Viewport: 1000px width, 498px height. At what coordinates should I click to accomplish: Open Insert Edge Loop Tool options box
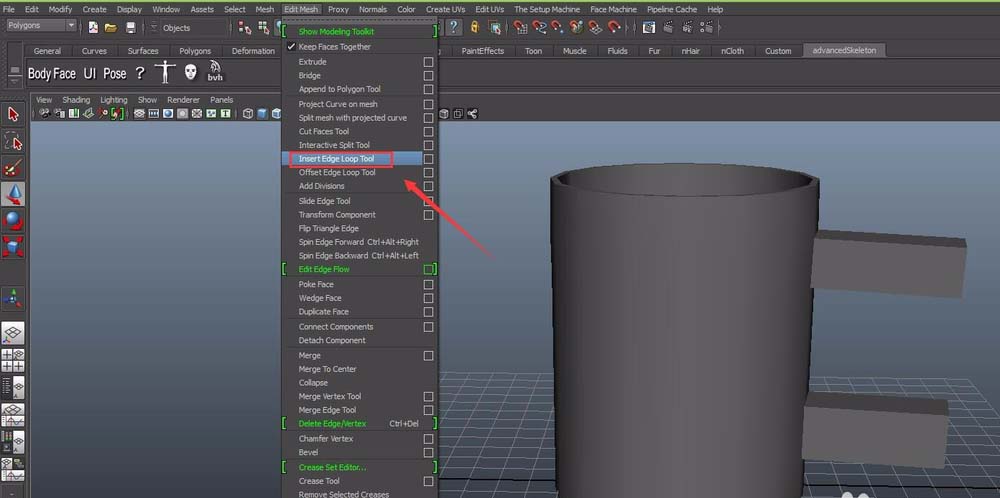428,159
